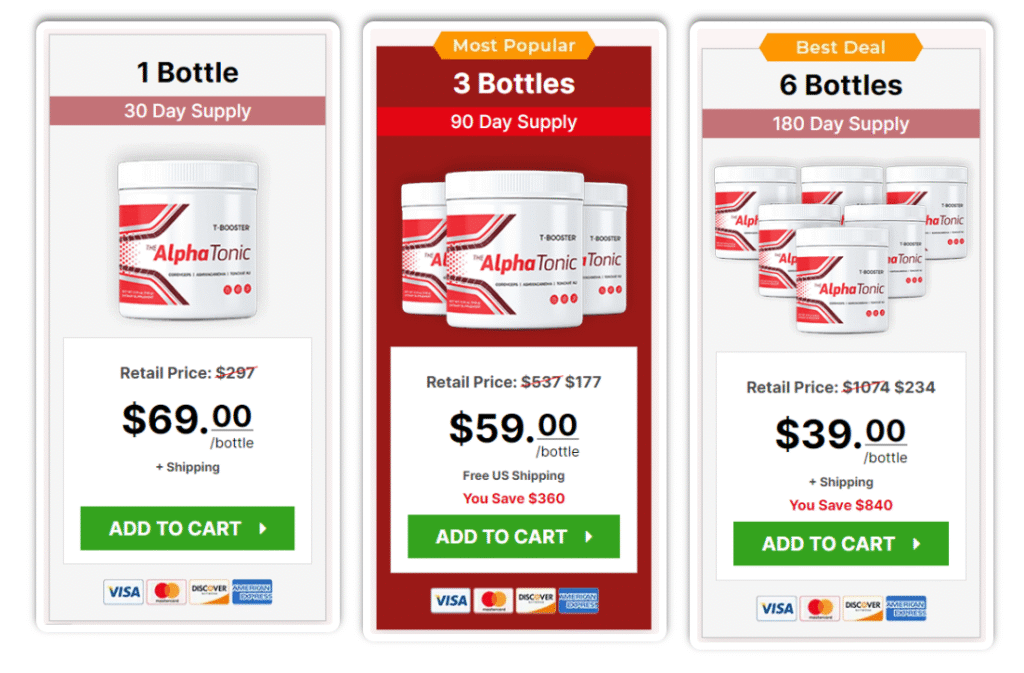
Task: Click the American Express icon in 3 Bottles card
Action: click(579, 601)
